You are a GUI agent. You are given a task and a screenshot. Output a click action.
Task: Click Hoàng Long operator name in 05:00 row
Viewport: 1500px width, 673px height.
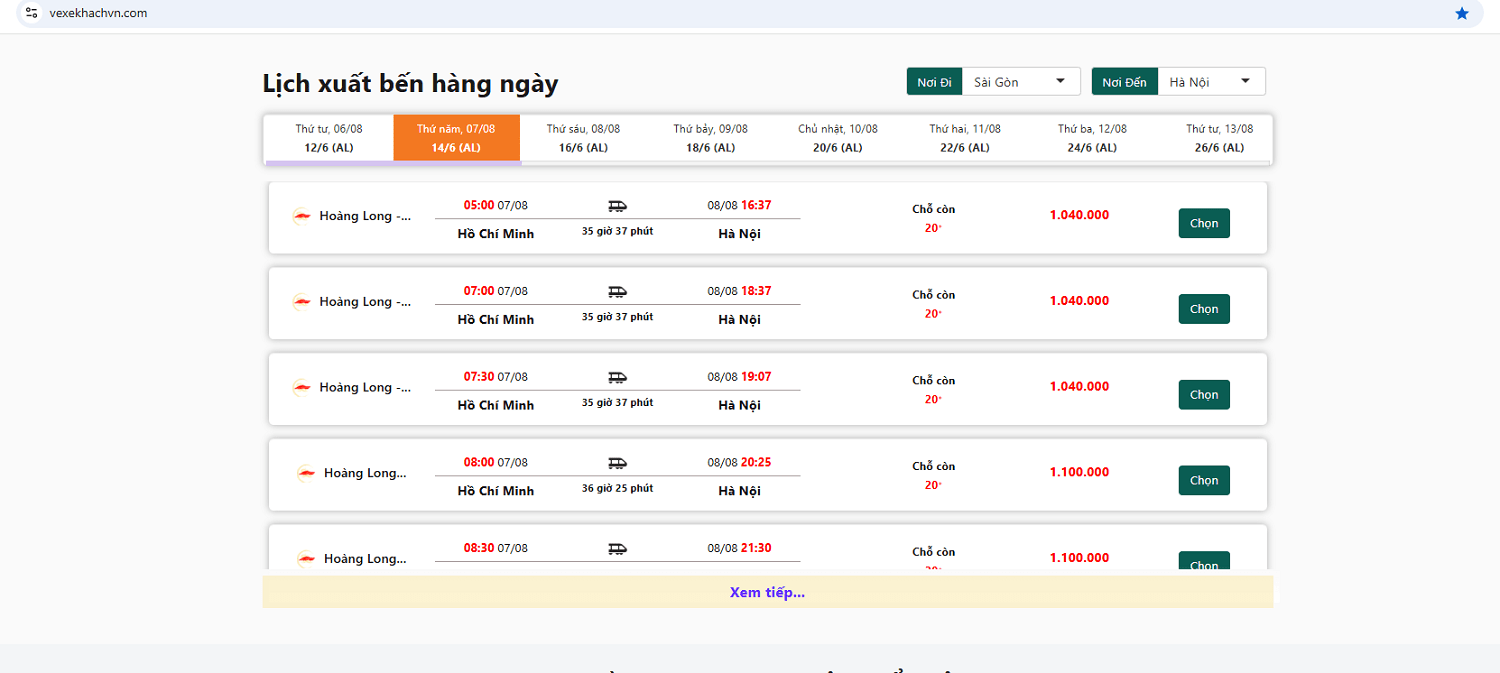[x=365, y=216]
